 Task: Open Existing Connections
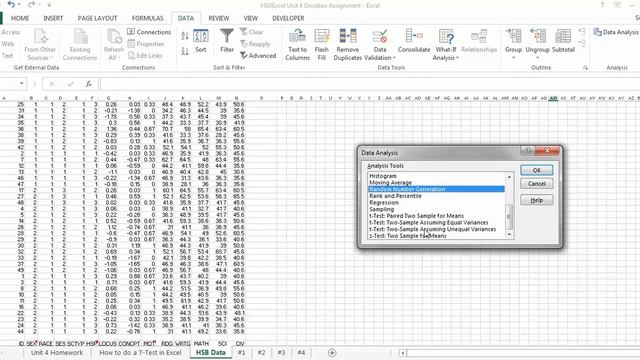point(80,45)
